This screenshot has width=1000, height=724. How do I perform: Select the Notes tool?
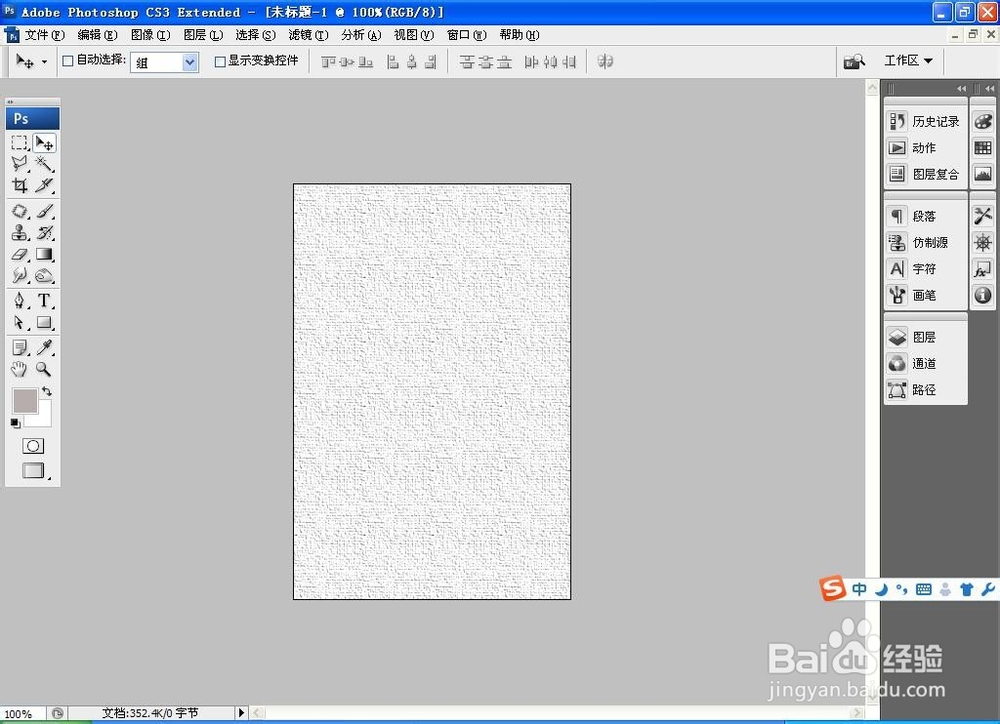pos(19,348)
